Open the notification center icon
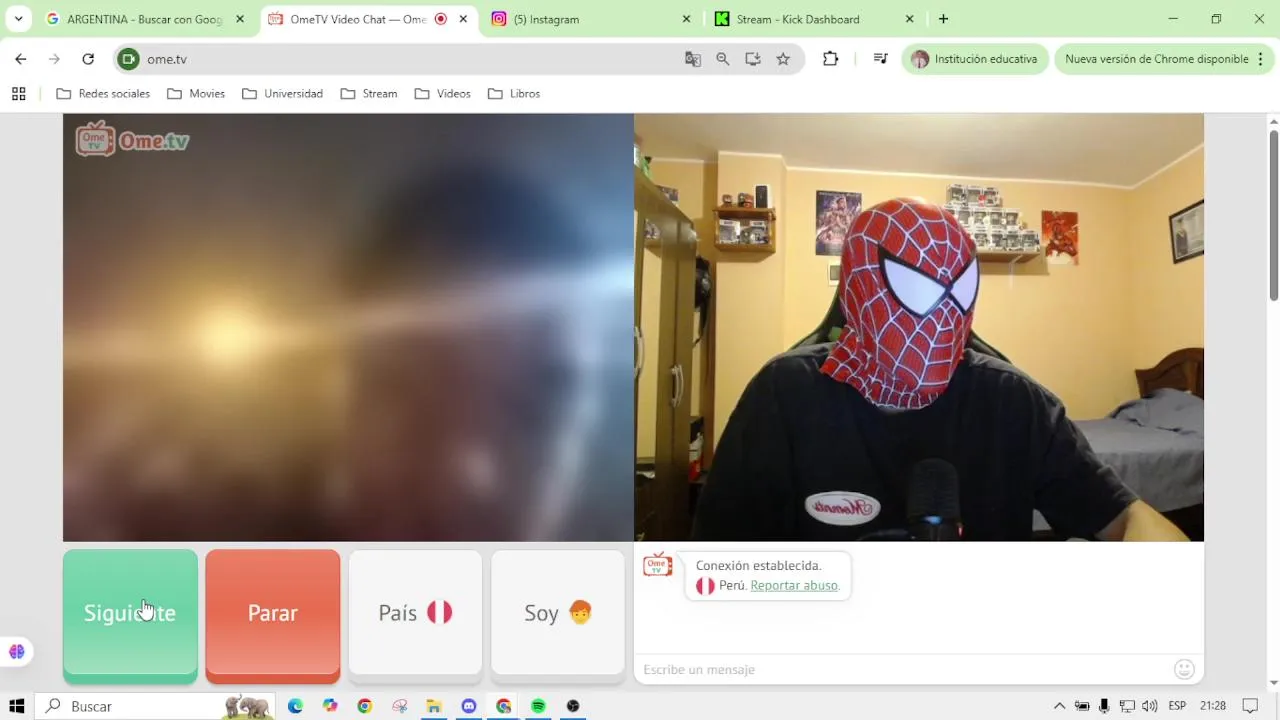 coord(1250,706)
